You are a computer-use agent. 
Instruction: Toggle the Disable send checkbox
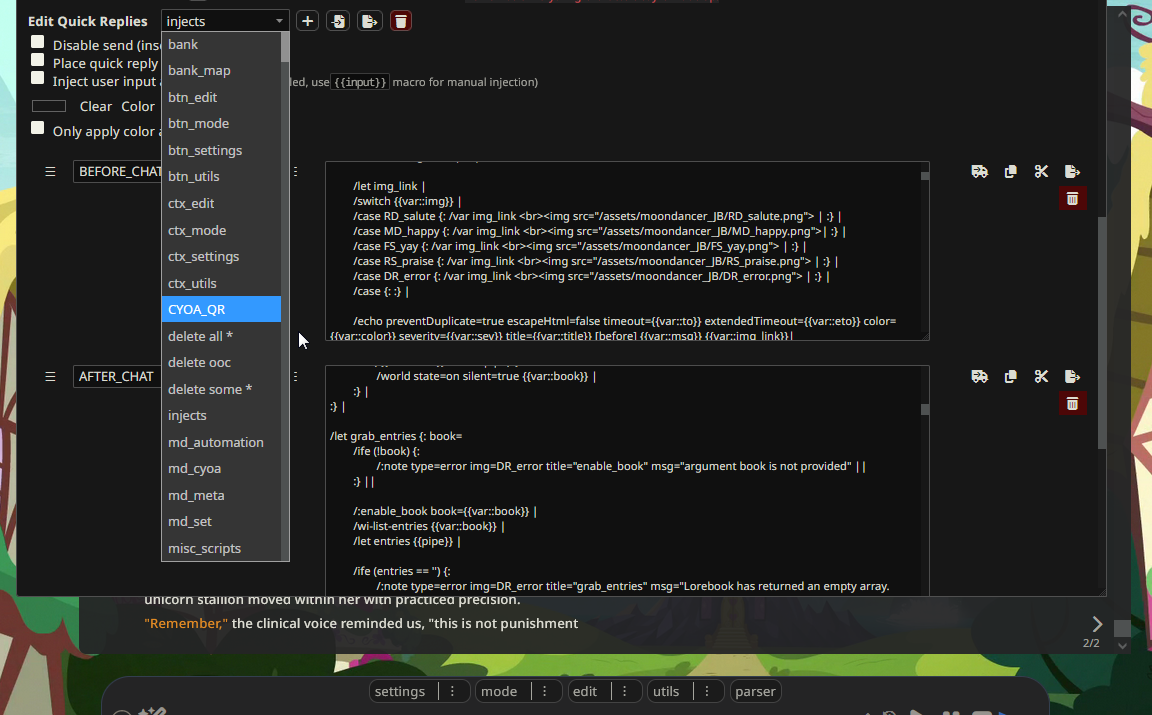tap(37, 42)
